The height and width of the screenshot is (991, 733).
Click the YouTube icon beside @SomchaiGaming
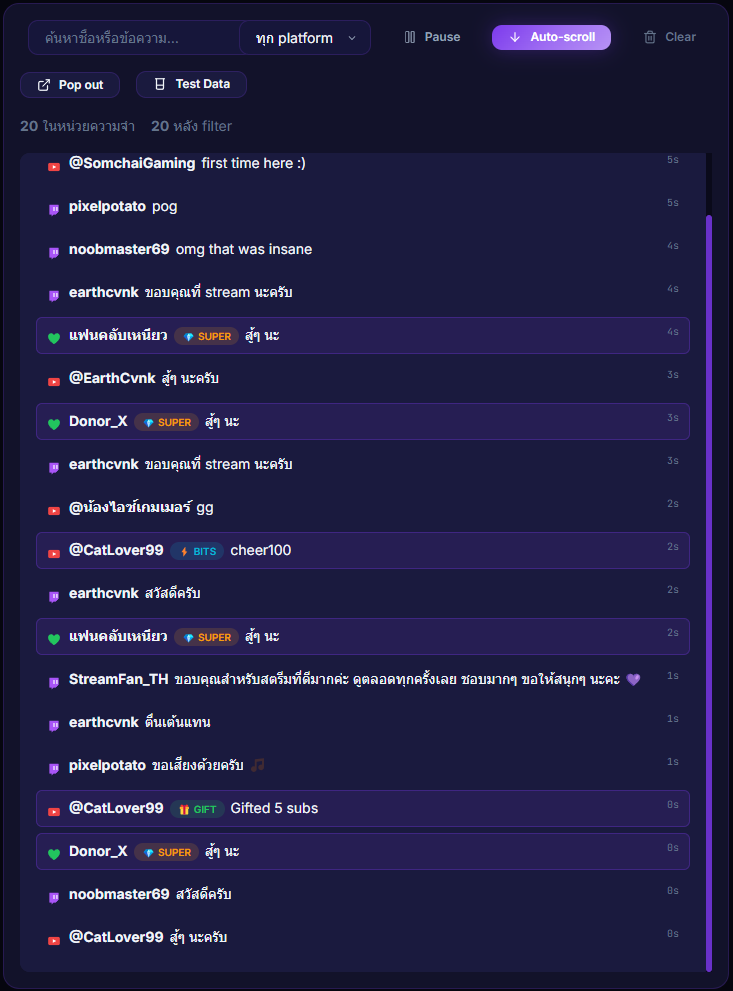[53, 166]
